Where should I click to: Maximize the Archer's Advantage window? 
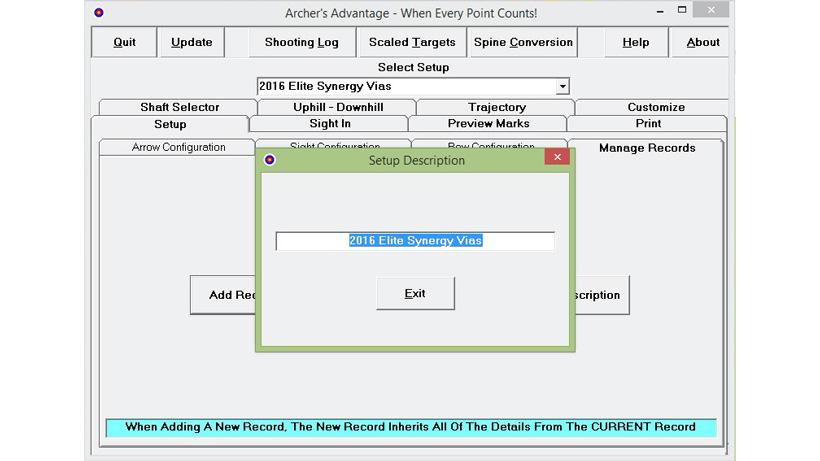[682, 10]
